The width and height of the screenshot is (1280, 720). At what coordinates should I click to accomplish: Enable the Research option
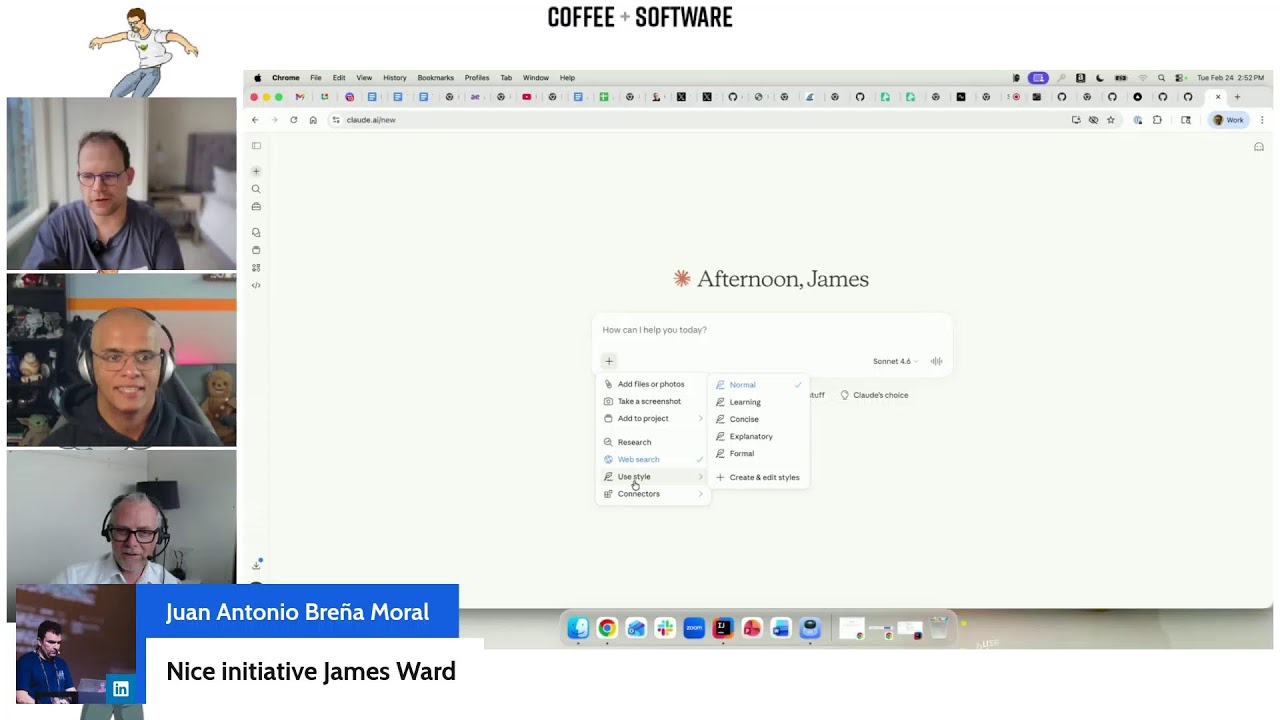coord(653,442)
